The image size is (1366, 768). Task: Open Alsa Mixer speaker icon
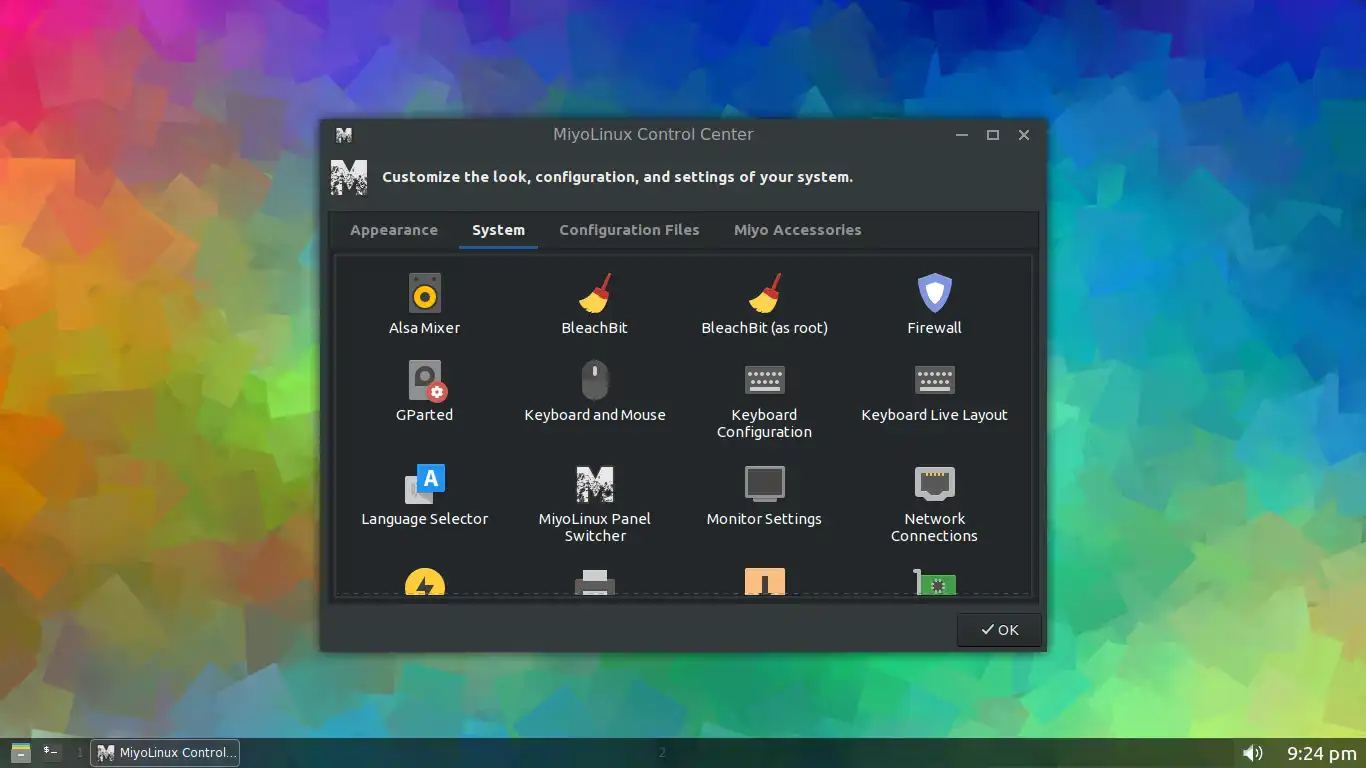(x=425, y=294)
